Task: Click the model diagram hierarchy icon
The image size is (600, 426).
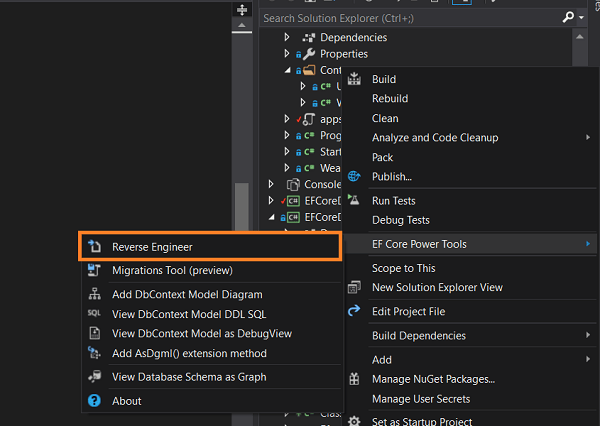Action: [95, 294]
